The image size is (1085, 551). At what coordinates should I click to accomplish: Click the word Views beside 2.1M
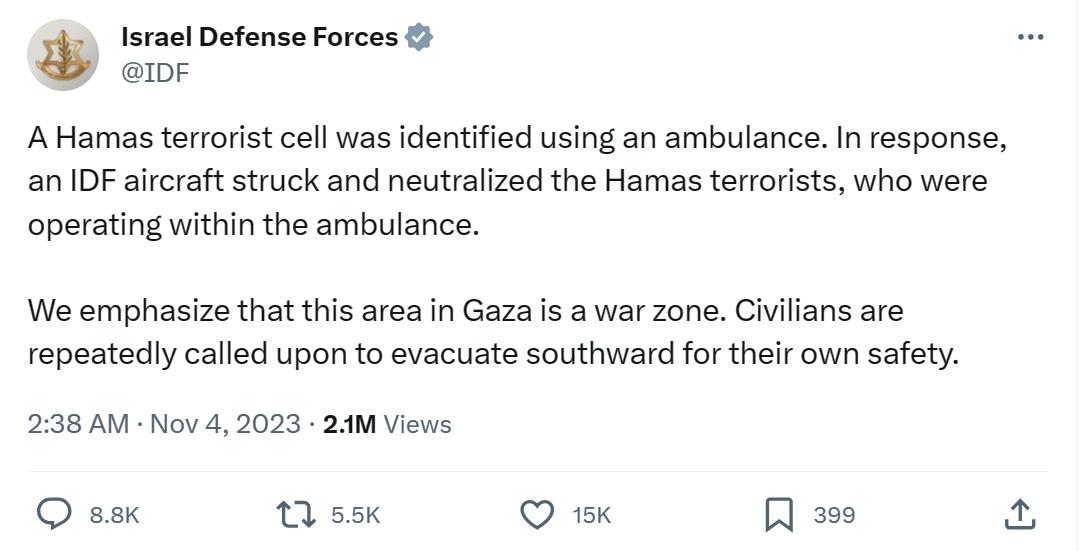point(417,424)
